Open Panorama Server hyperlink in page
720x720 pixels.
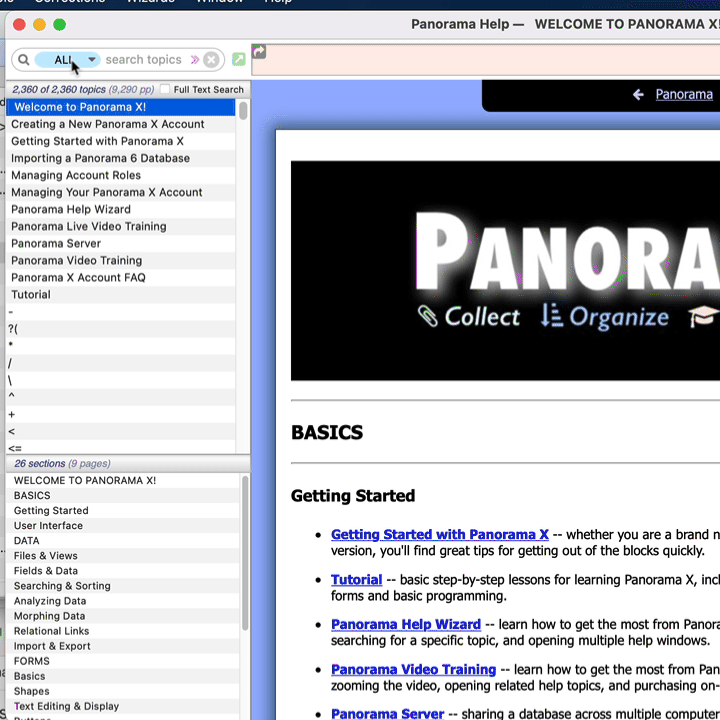point(388,714)
